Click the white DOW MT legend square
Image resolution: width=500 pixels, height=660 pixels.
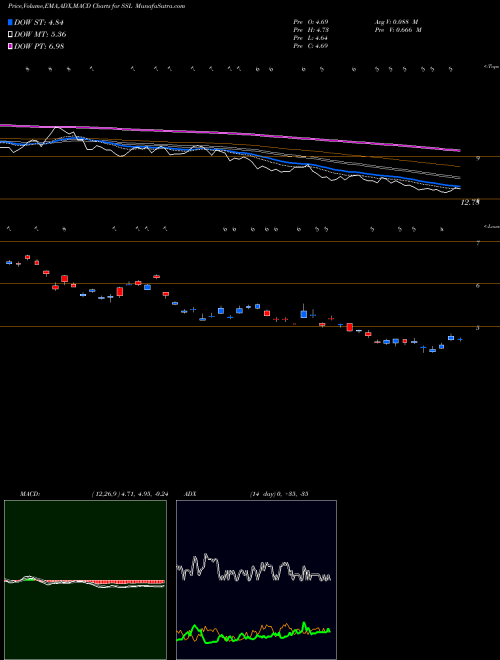[x=11, y=35]
